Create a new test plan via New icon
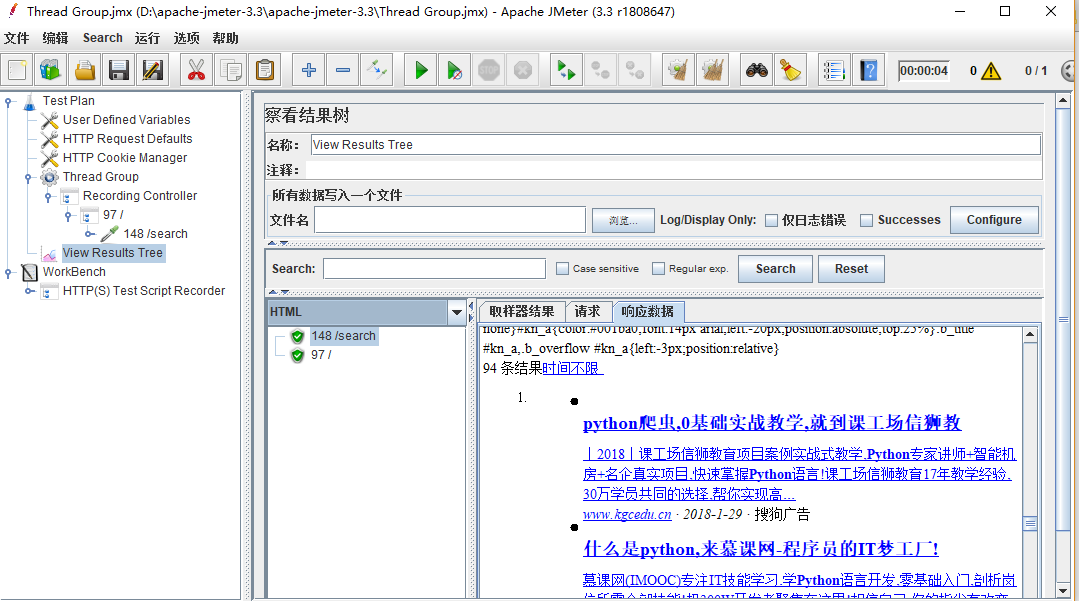This screenshot has width=1079, height=601. 17,70
